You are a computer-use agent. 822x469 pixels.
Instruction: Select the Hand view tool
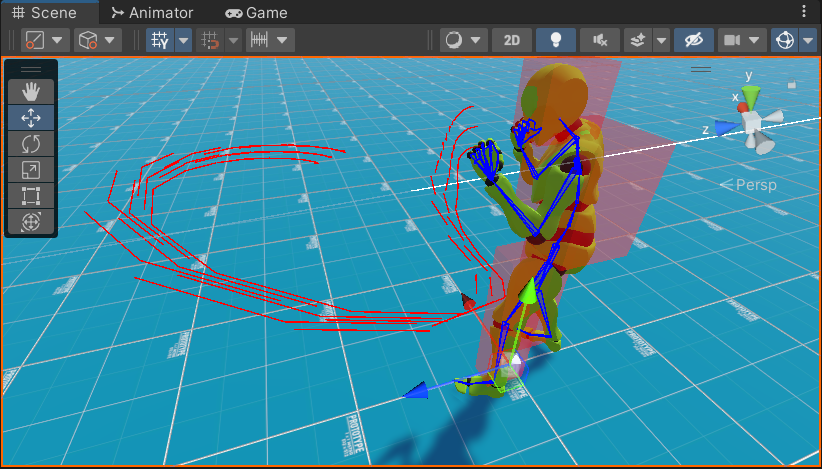tap(30, 91)
